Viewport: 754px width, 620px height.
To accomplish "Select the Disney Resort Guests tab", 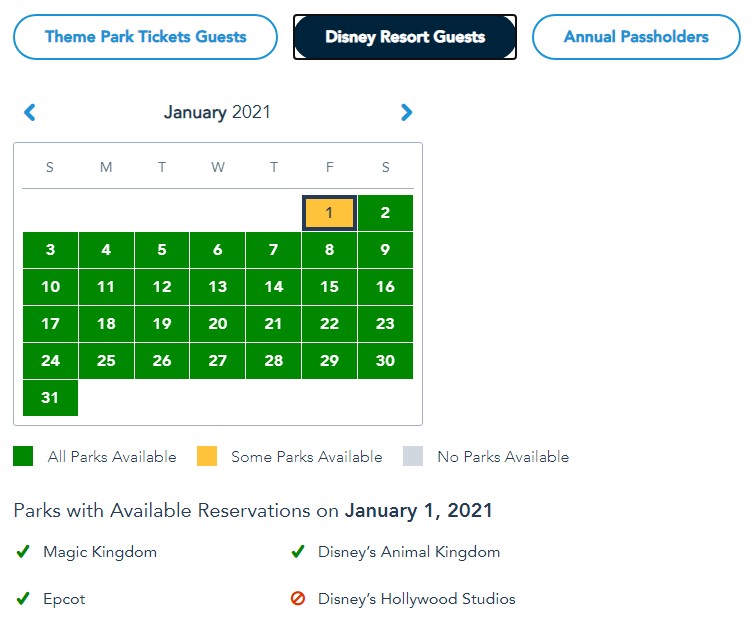I will (405, 37).
